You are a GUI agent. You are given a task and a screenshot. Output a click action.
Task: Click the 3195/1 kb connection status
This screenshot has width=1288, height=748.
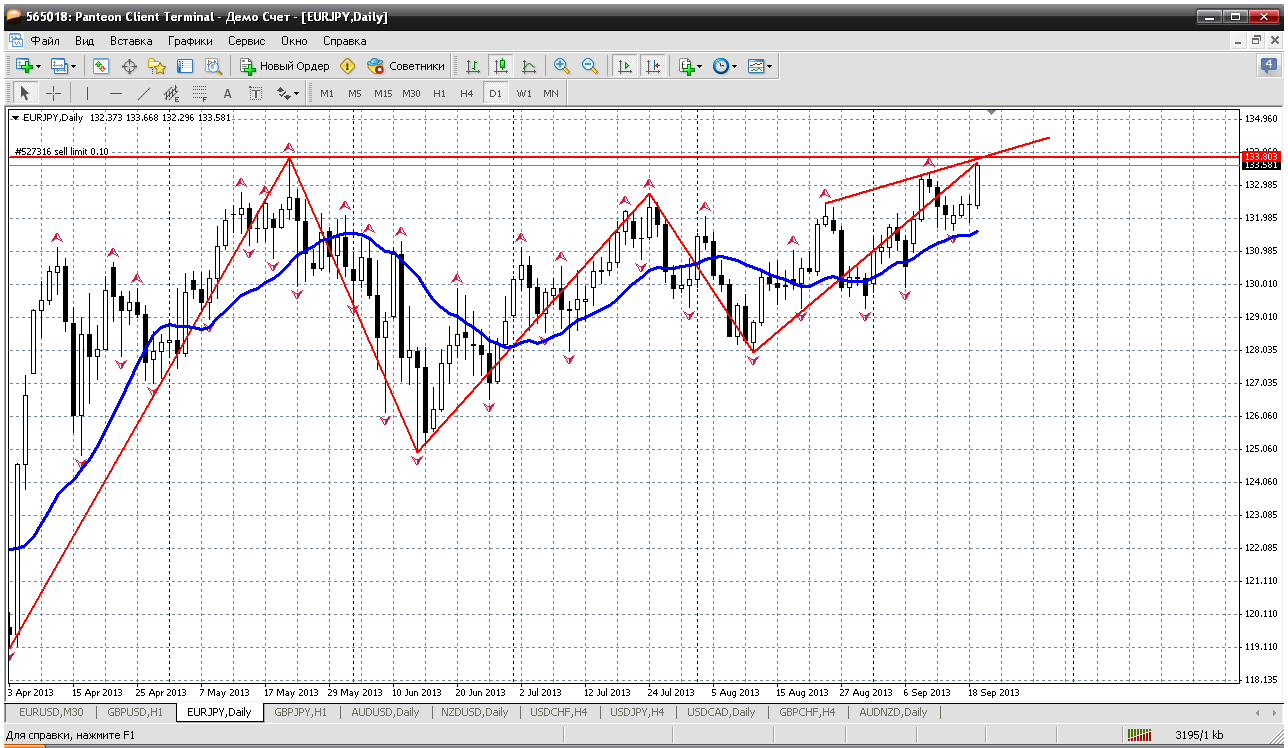point(1199,736)
